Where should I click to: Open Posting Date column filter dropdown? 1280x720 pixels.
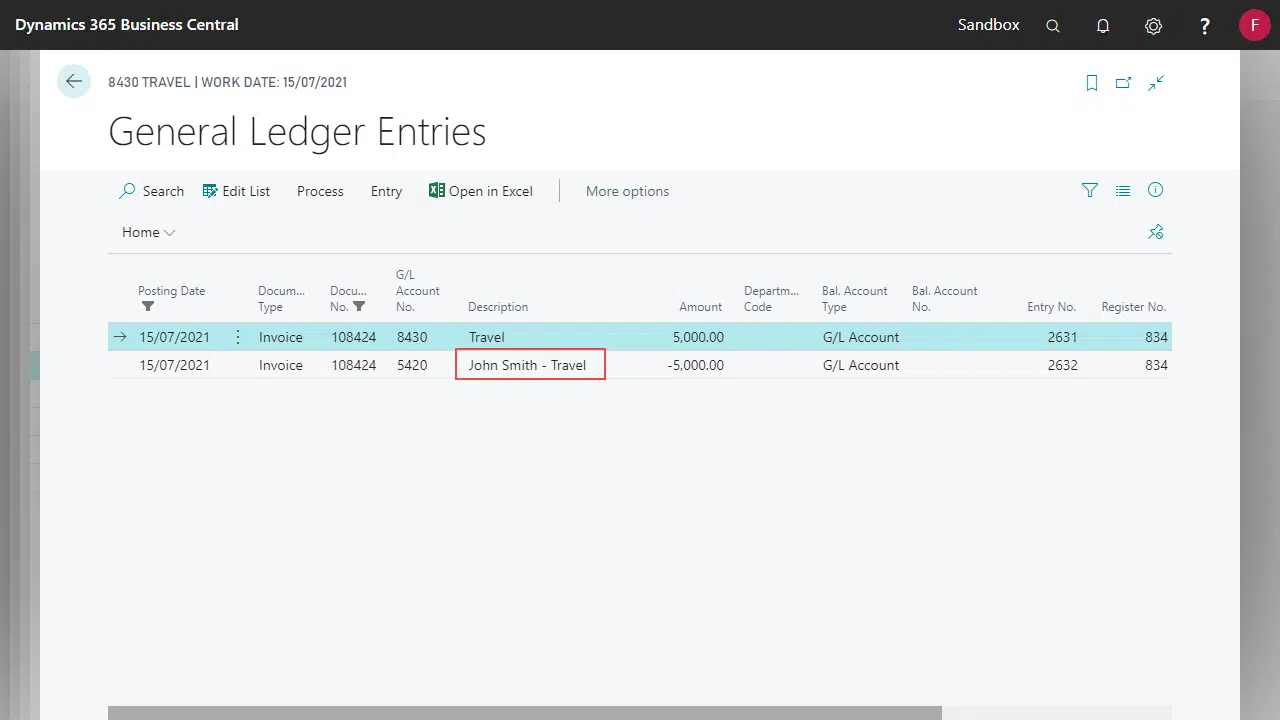pyautogui.click(x=148, y=307)
